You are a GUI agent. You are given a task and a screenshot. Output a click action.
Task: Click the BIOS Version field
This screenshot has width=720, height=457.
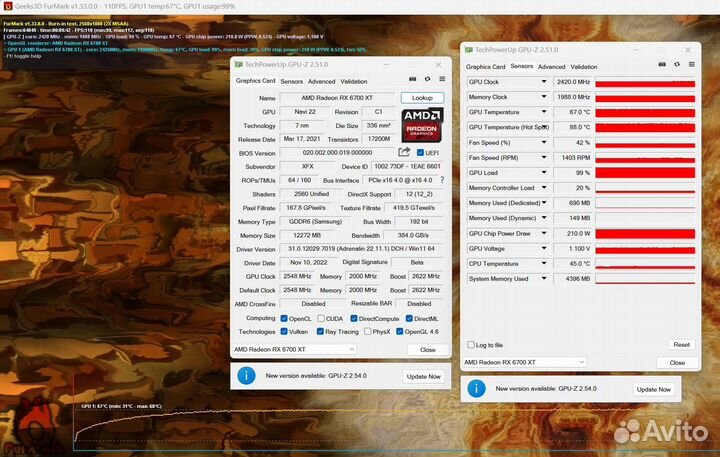(337, 152)
